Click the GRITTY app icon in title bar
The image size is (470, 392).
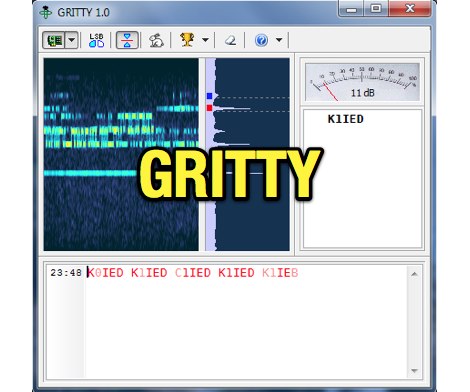point(46,12)
